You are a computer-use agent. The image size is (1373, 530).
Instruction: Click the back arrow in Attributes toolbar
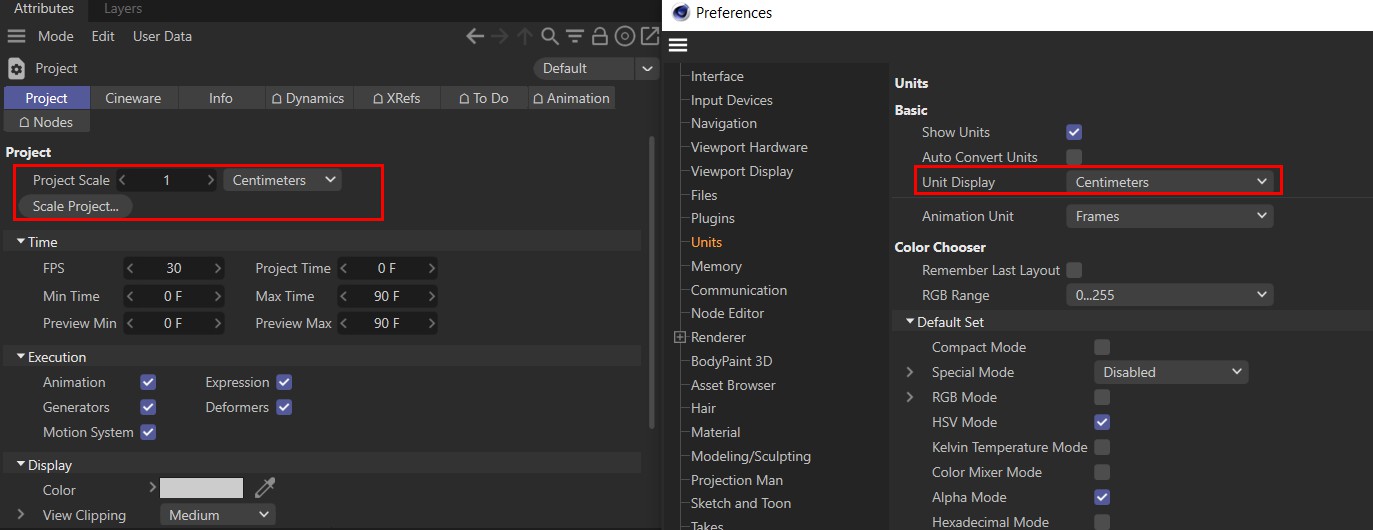pyautogui.click(x=475, y=37)
